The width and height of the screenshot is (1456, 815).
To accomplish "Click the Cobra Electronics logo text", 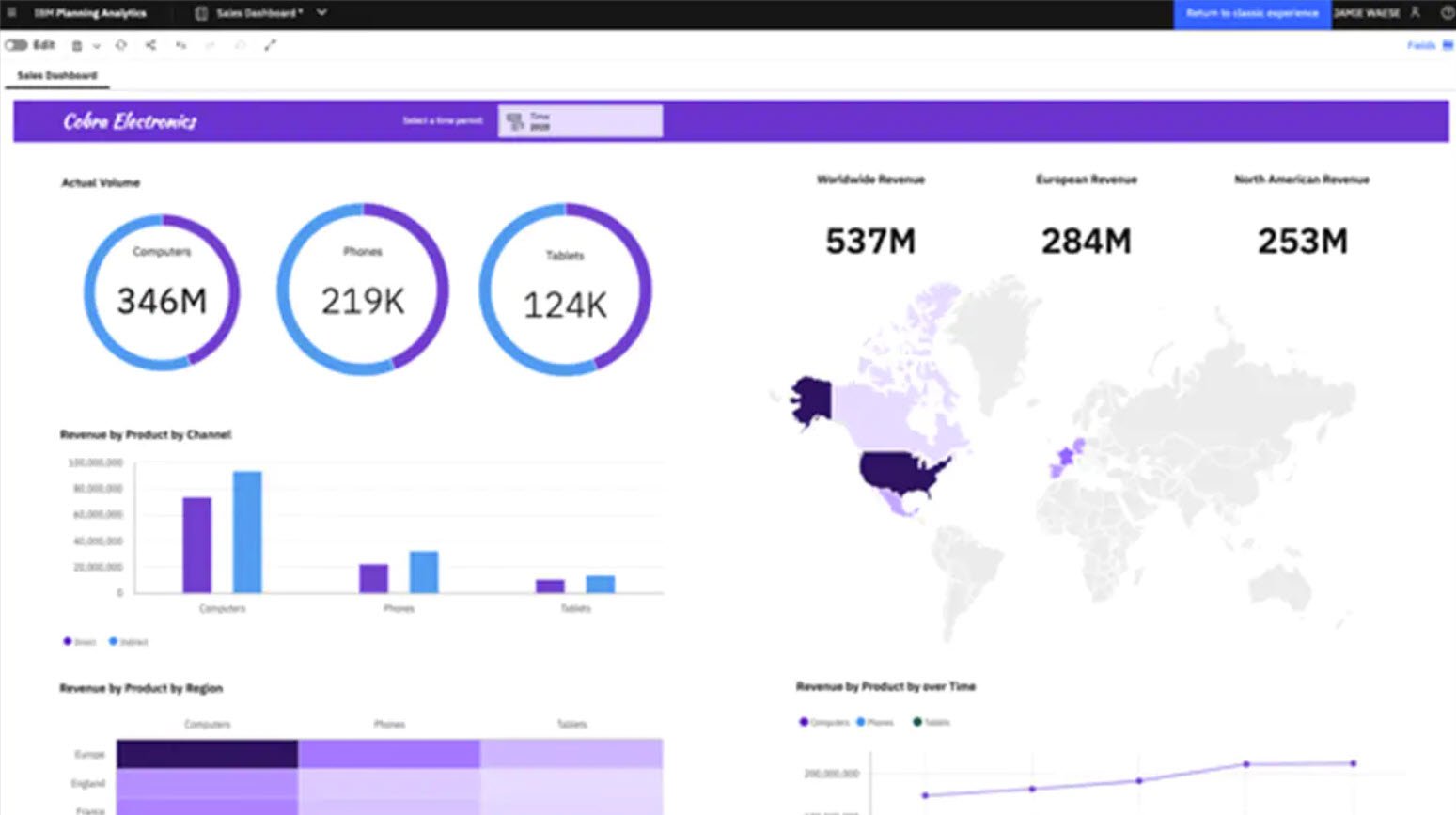I will [130, 121].
